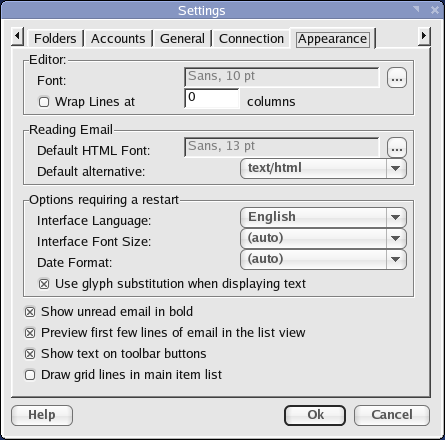Switch to the Accounts tab
Screen dimensions: 445x440
pyautogui.click(x=118, y=39)
